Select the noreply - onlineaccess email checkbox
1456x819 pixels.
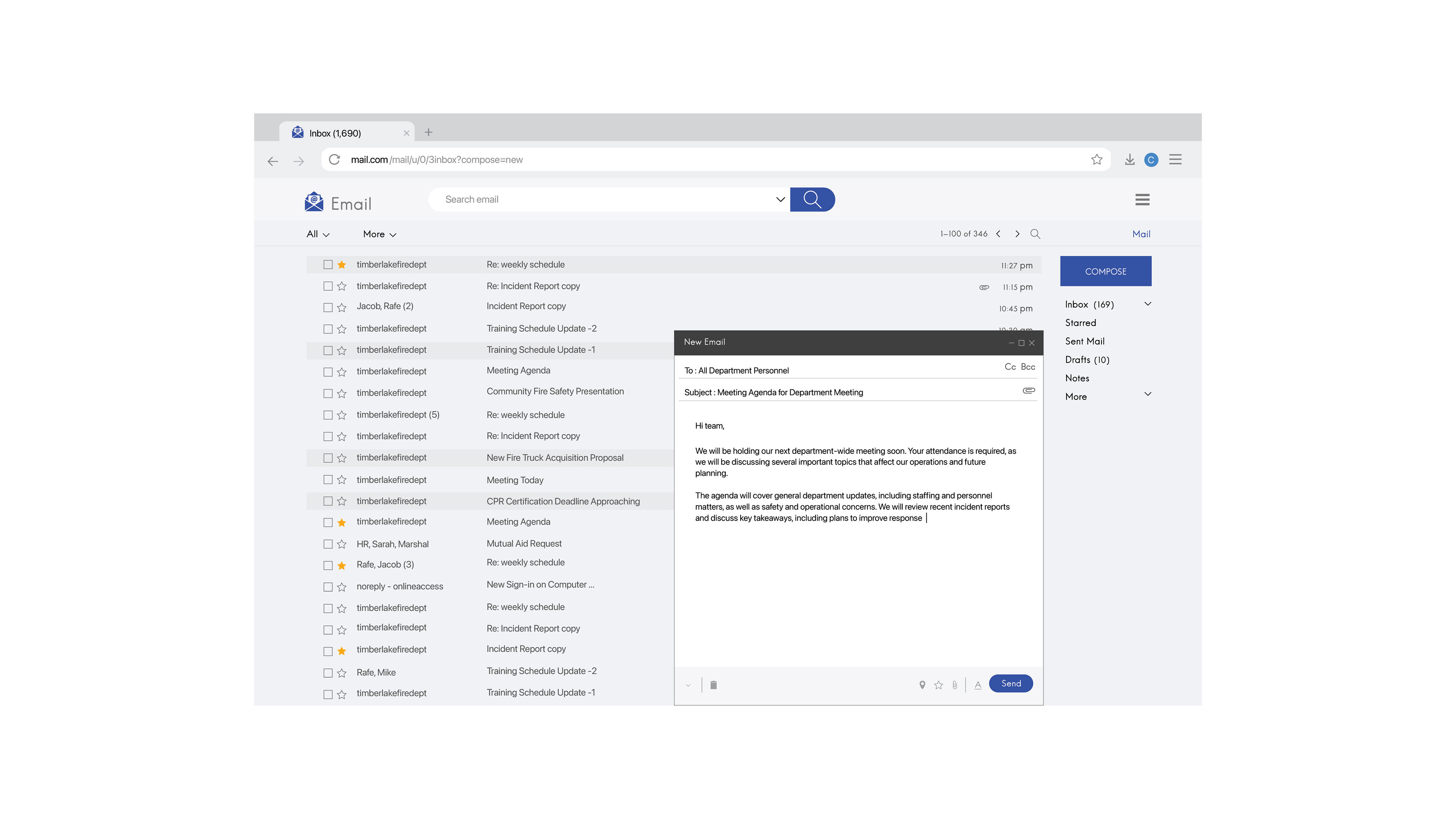coord(328,587)
